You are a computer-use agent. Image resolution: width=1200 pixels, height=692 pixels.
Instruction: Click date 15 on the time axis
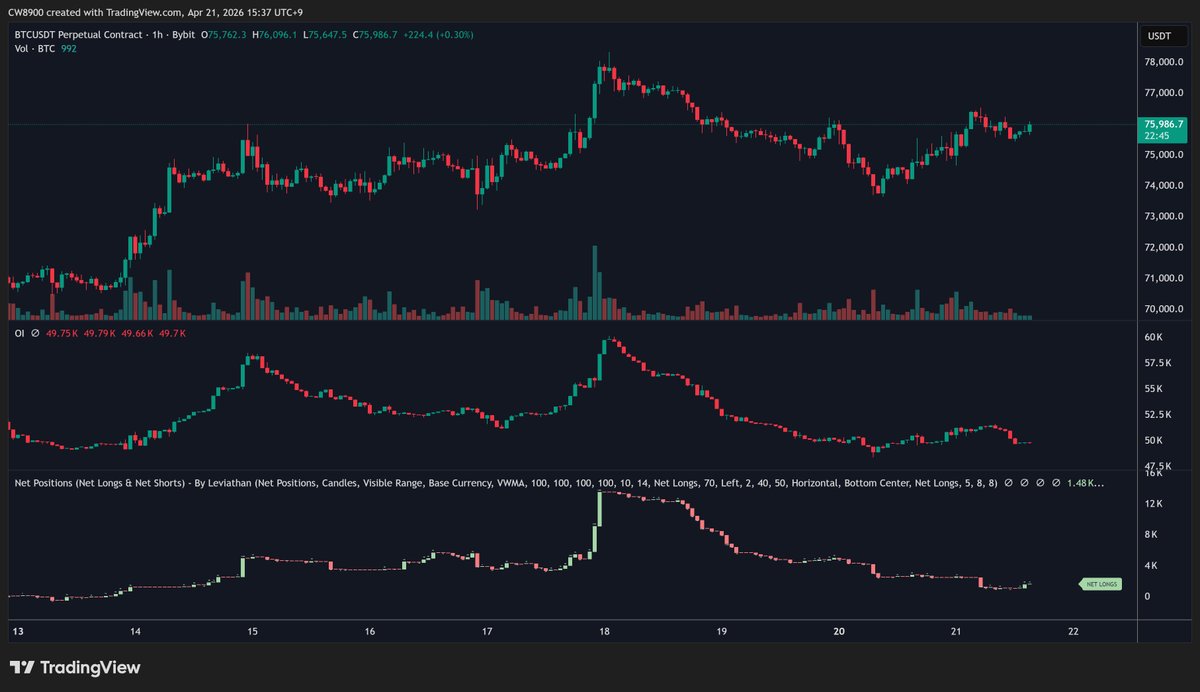coord(252,632)
